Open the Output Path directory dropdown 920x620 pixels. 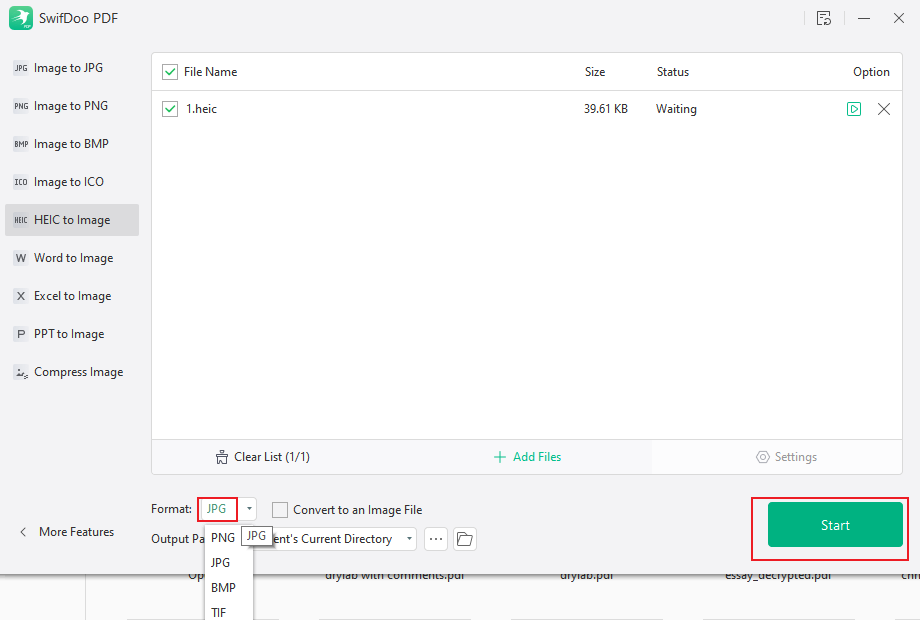[x=409, y=538]
